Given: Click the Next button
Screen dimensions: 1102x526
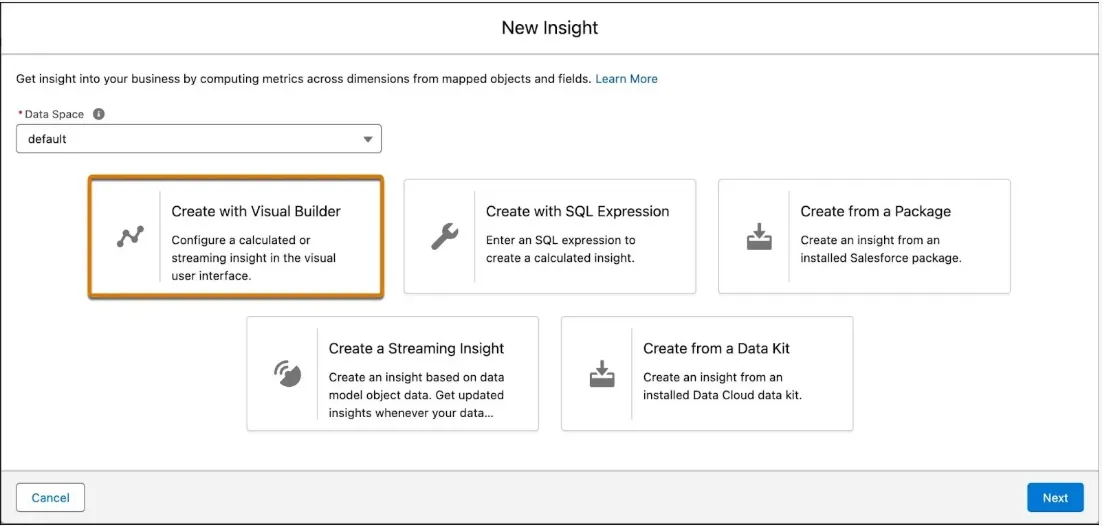Looking at the screenshot, I should [1055, 497].
